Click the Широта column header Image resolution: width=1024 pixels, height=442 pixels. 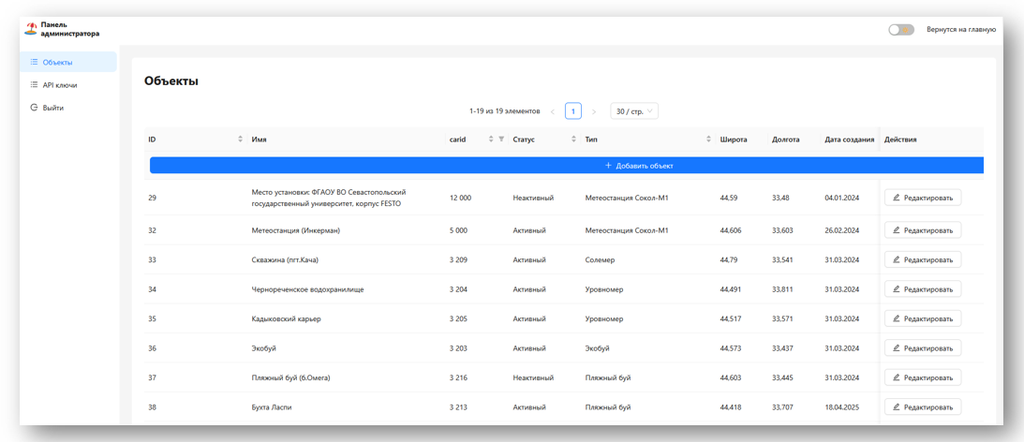coord(733,139)
